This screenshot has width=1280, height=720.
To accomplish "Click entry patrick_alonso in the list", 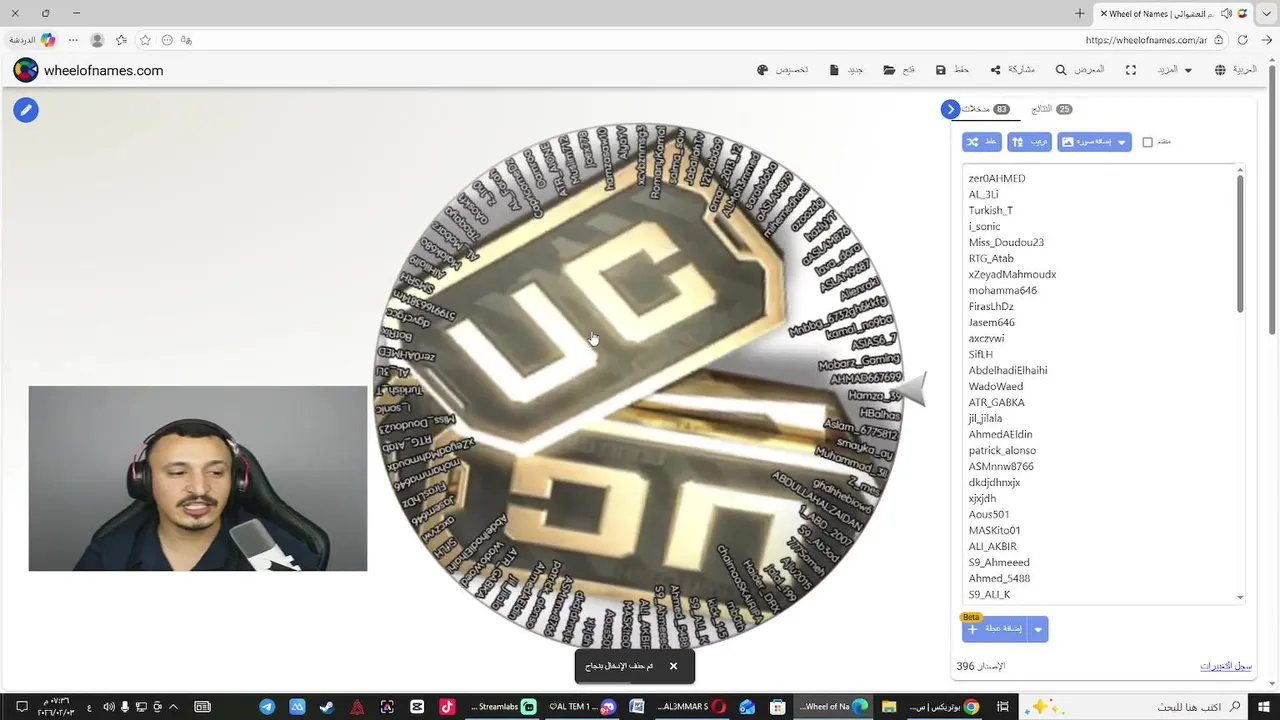I will (1002, 450).
